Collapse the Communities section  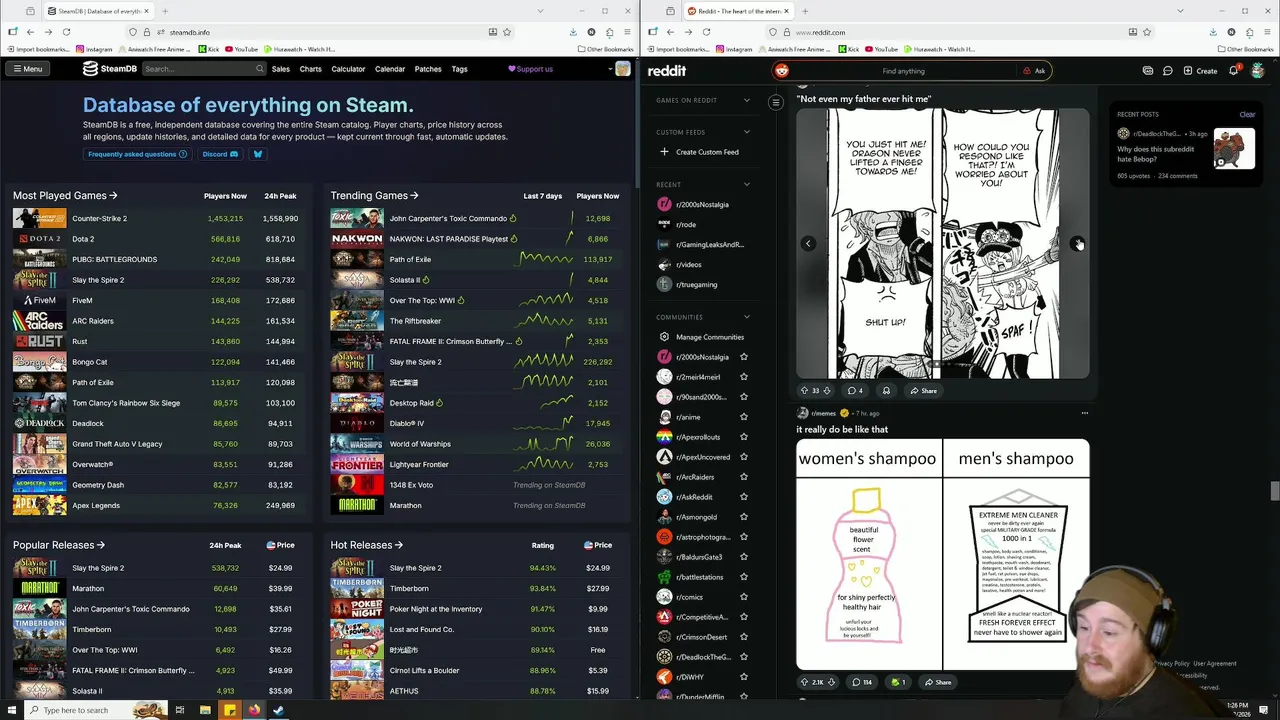746,317
